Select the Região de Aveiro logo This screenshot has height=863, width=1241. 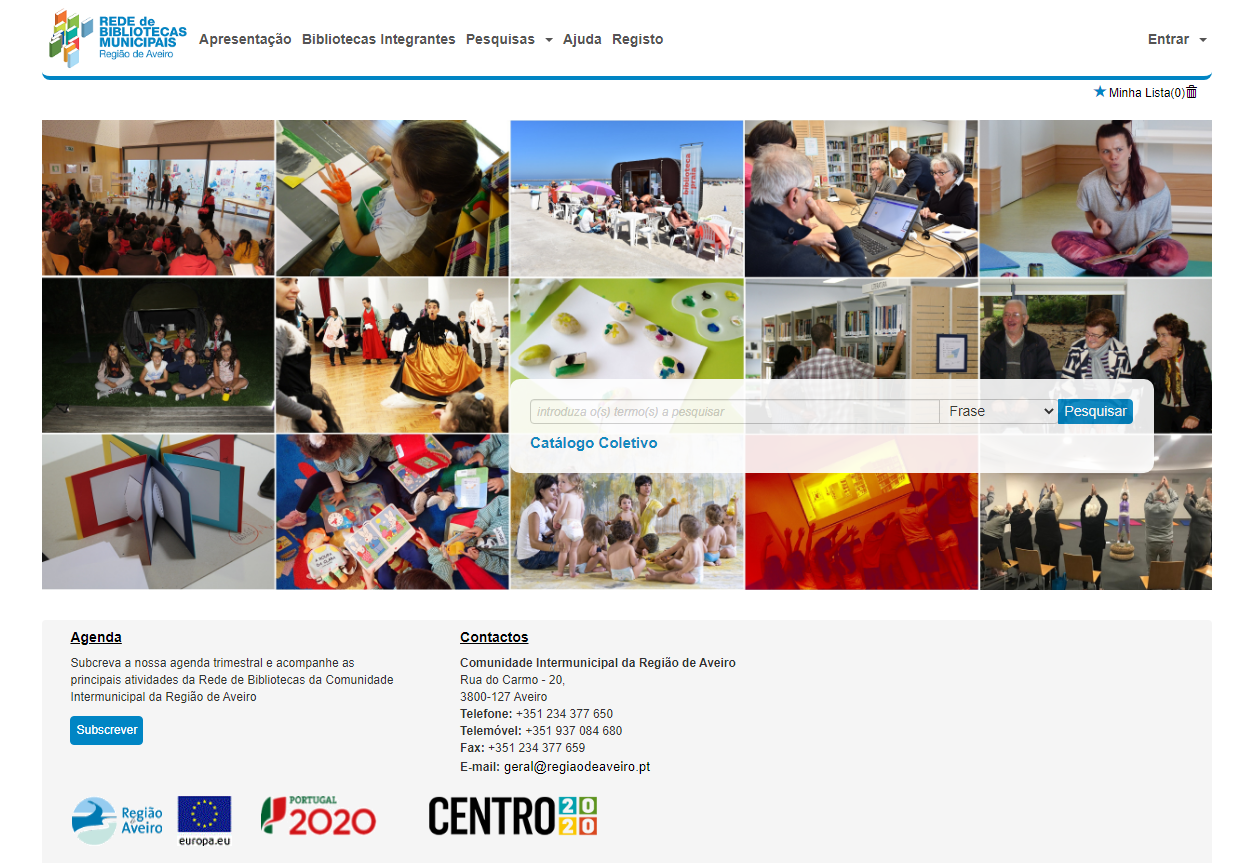tap(117, 818)
